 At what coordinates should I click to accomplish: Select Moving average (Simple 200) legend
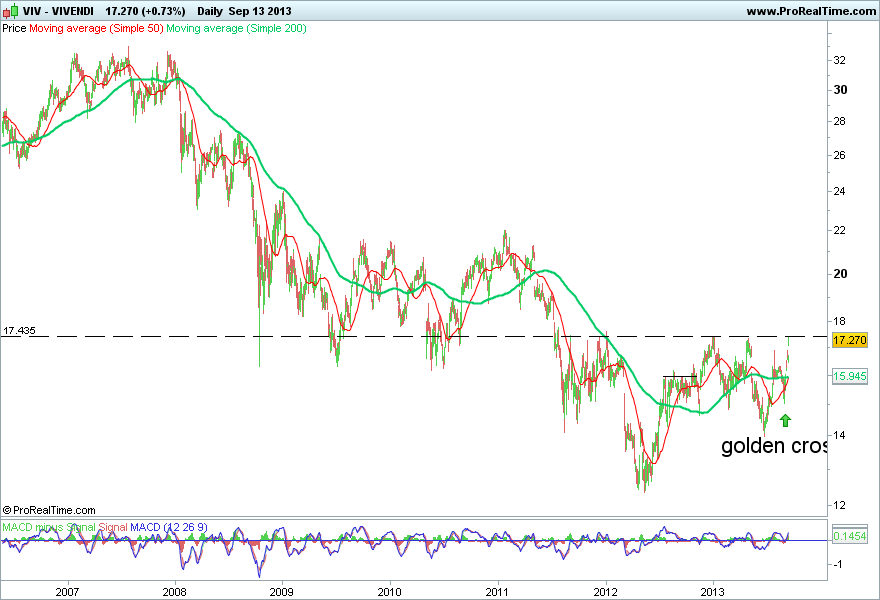[x=236, y=28]
